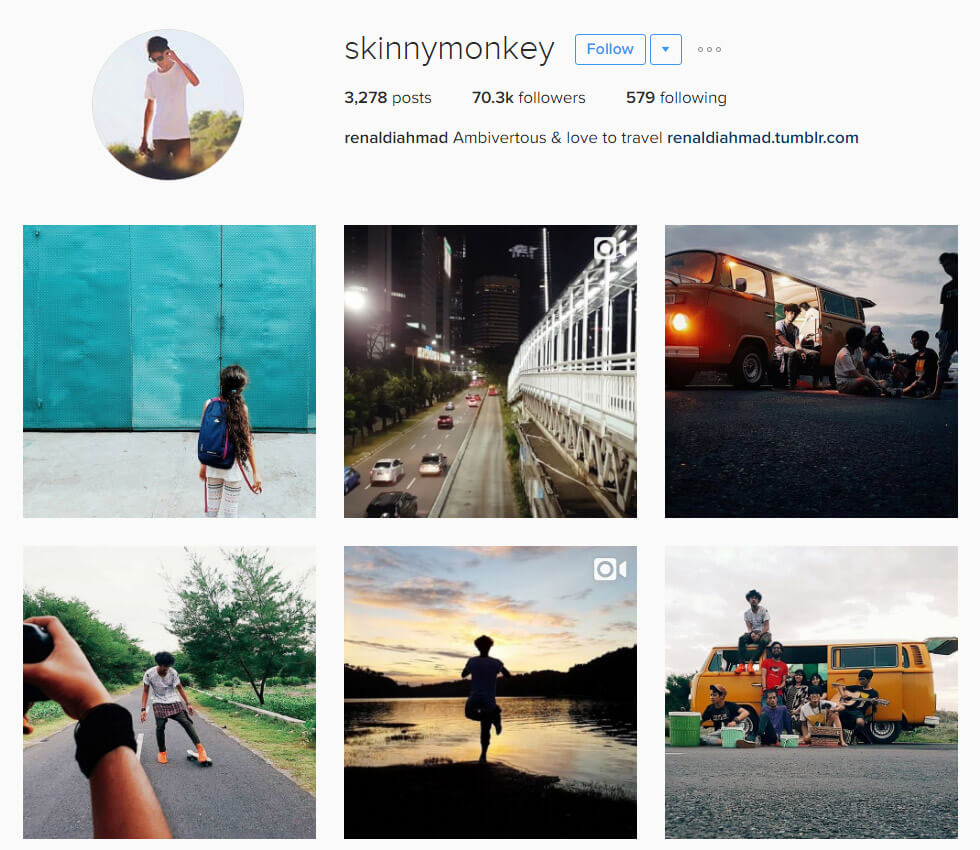Image resolution: width=980 pixels, height=850 pixels.
Task: Open the night city highway video post
Action: point(490,371)
